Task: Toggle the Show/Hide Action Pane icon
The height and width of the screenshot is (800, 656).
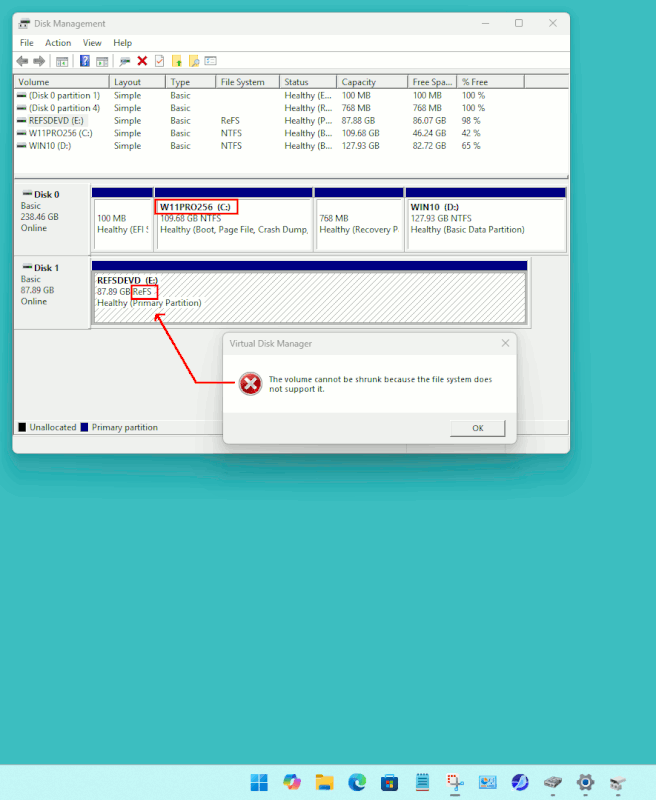Action: (x=103, y=61)
